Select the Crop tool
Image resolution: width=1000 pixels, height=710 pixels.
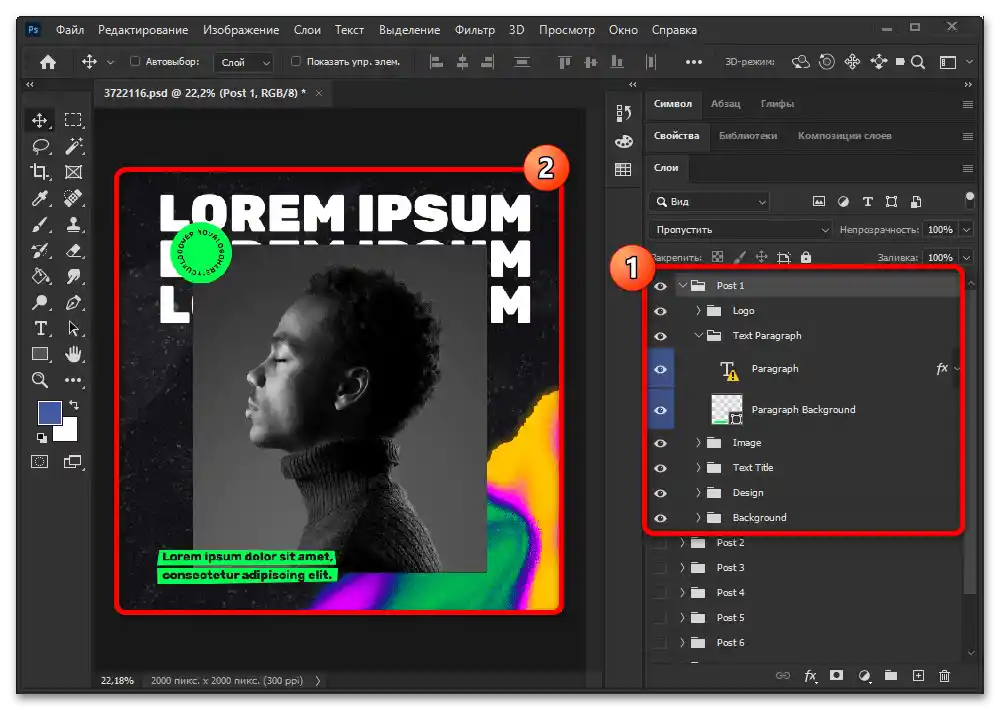coord(40,172)
